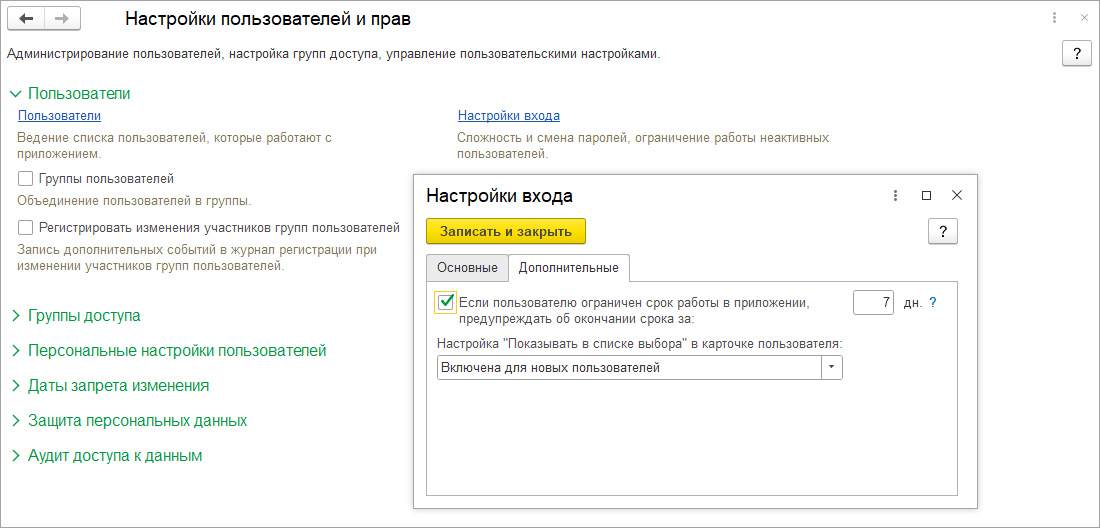The image size is (1100, 528).
Task: Collapse the Пользователи section
Action: [79, 94]
